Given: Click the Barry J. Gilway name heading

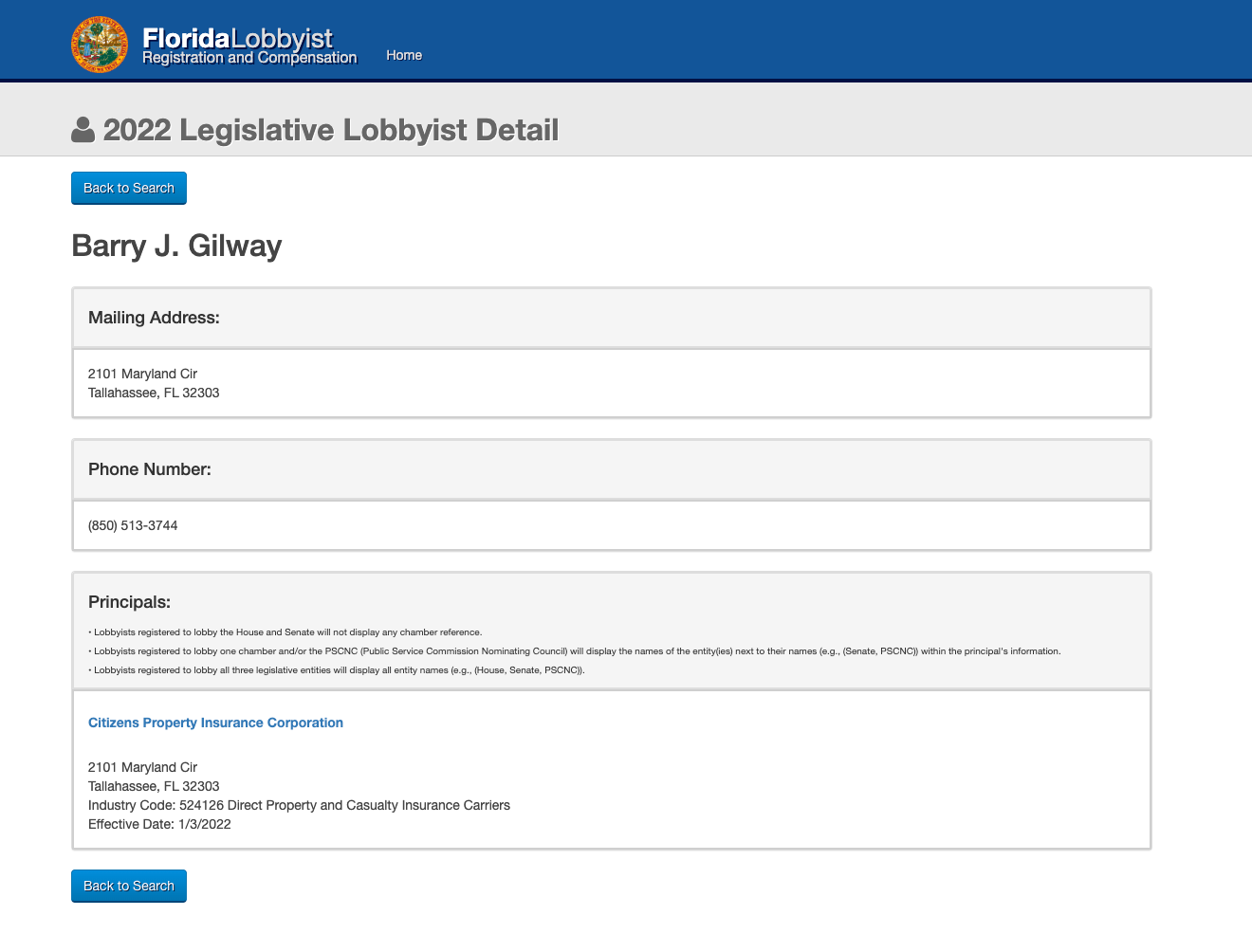Looking at the screenshot, I should [x=176, y=246].
